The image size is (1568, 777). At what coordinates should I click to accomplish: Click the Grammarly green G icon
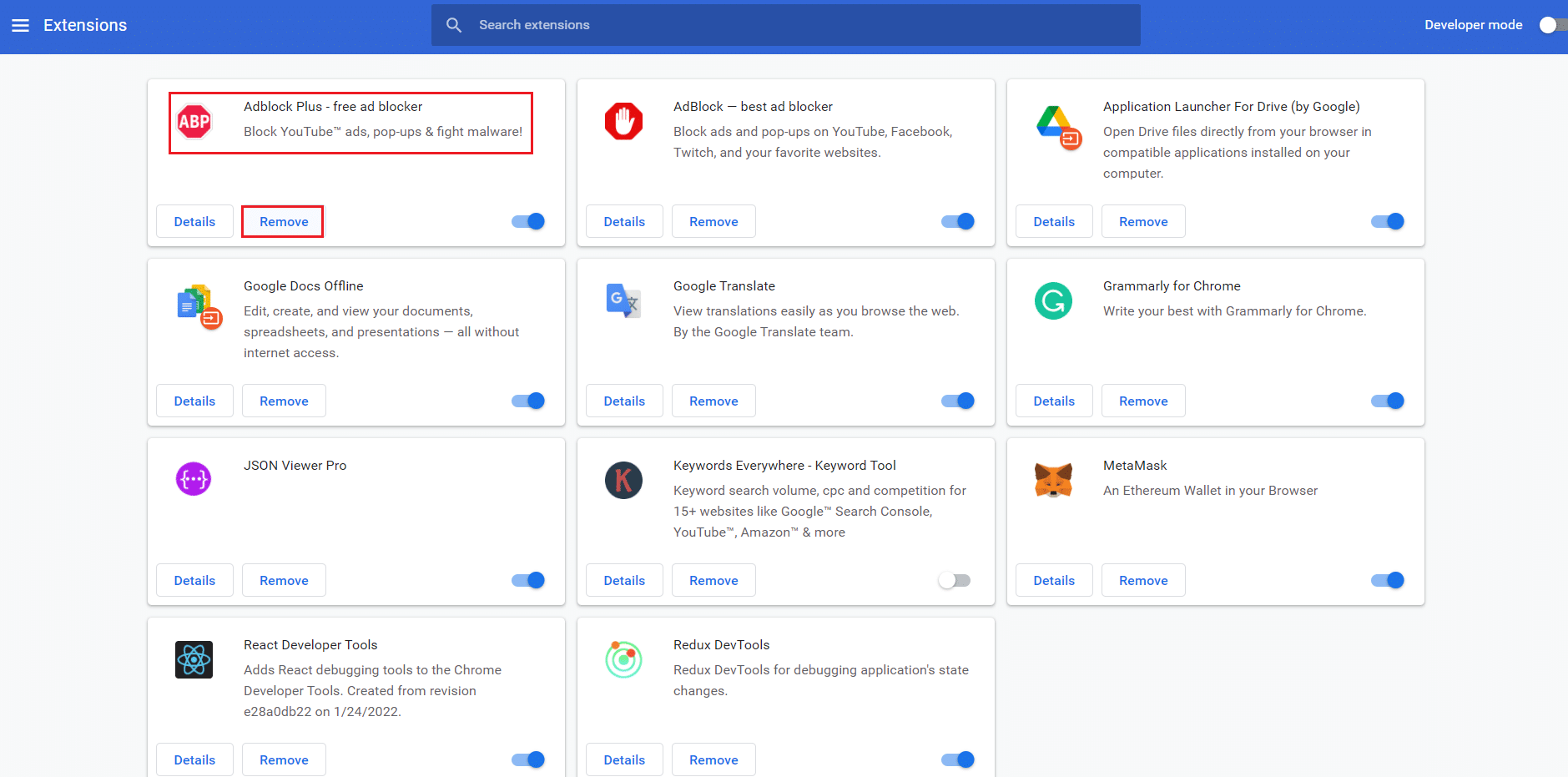1053,300
